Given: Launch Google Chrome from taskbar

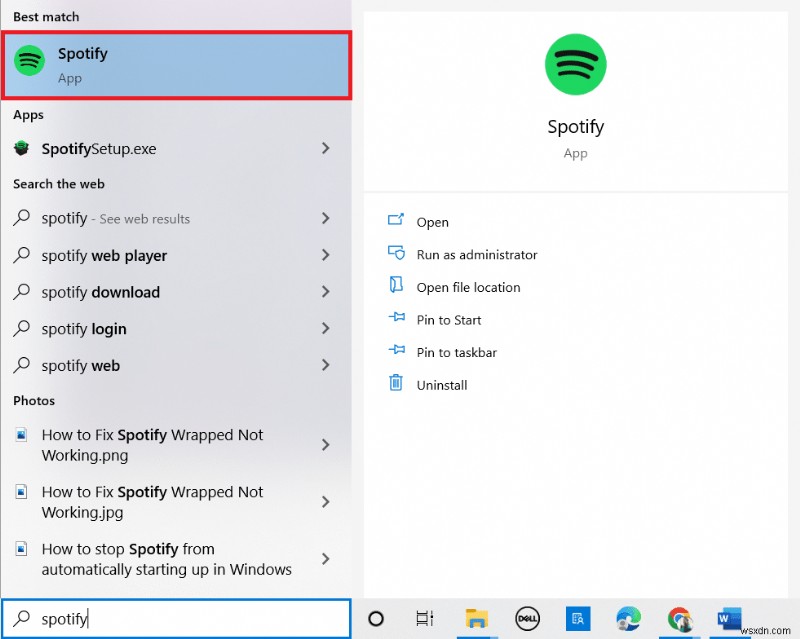Looking at the screenshot, I should [680, 619].
